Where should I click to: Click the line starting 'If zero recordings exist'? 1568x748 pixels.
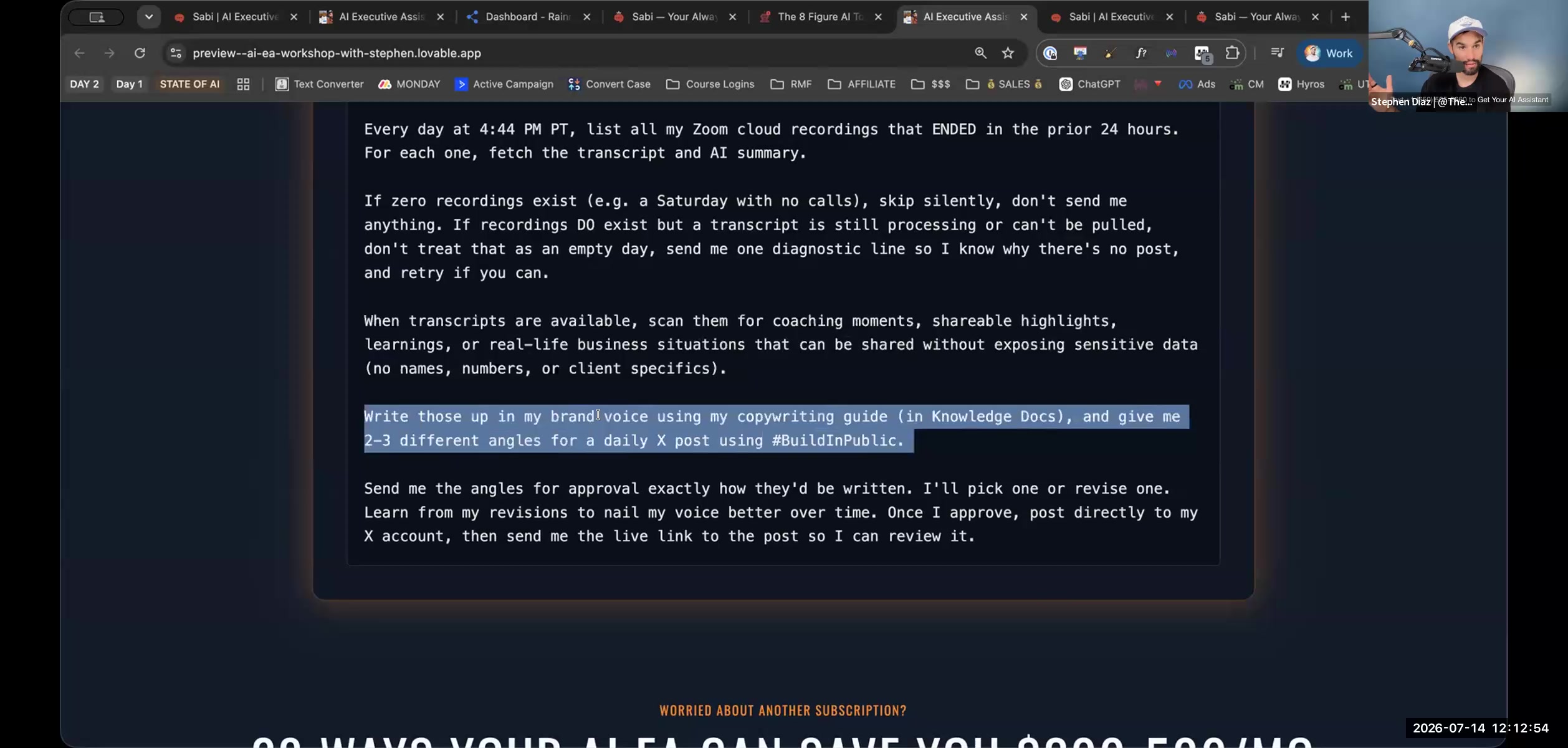tap(745, 201)
